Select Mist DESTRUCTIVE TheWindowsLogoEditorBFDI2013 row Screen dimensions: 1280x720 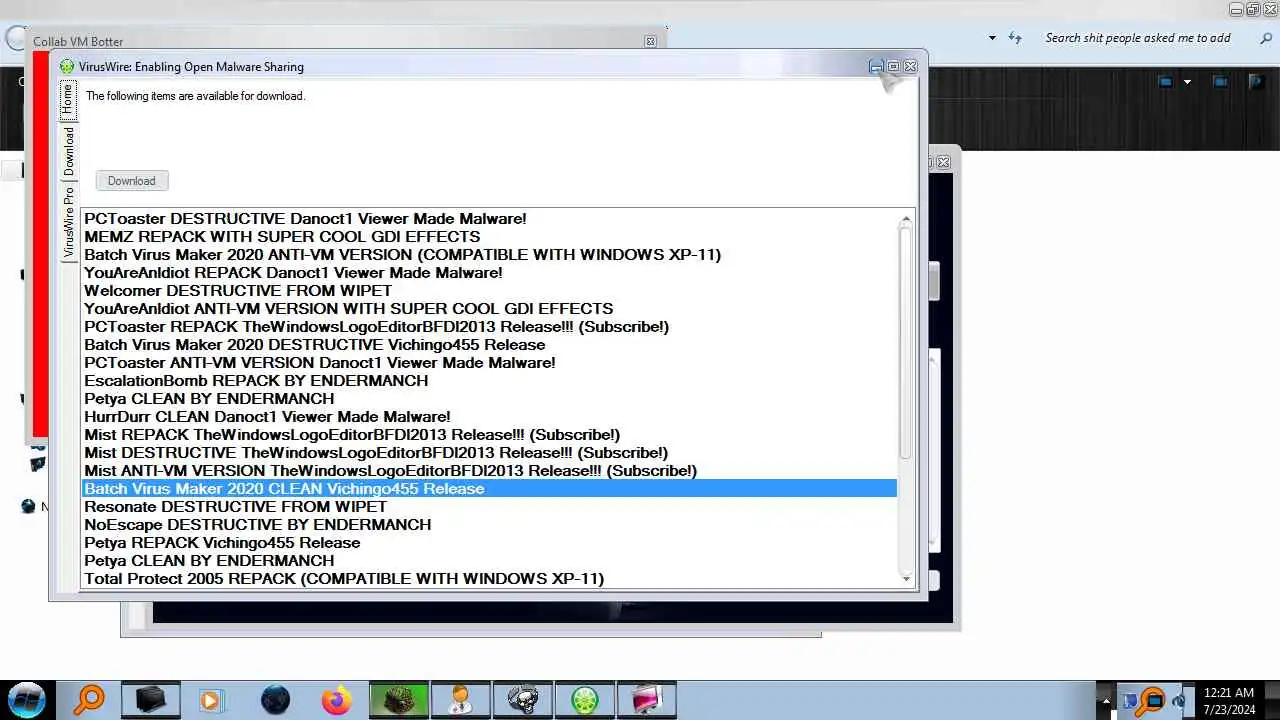490,453
